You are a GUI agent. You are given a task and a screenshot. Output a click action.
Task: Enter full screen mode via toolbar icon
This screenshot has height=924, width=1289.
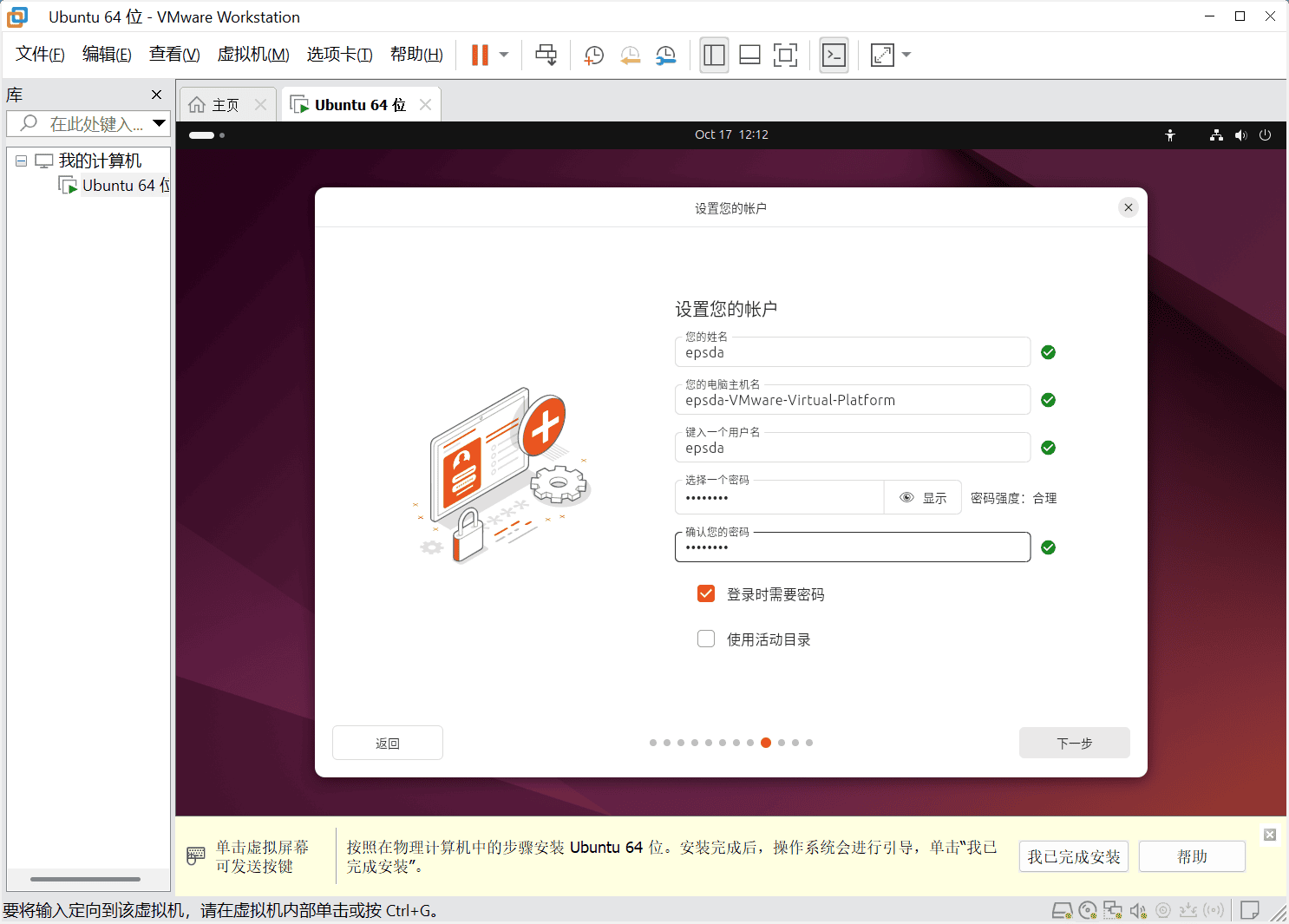pos(785,55)
